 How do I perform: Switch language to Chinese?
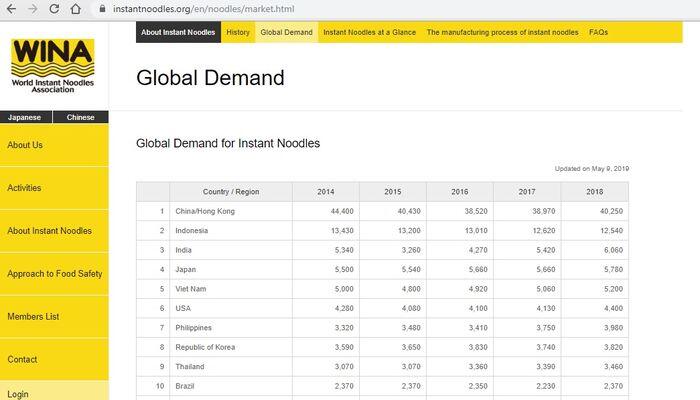[80, 117]
